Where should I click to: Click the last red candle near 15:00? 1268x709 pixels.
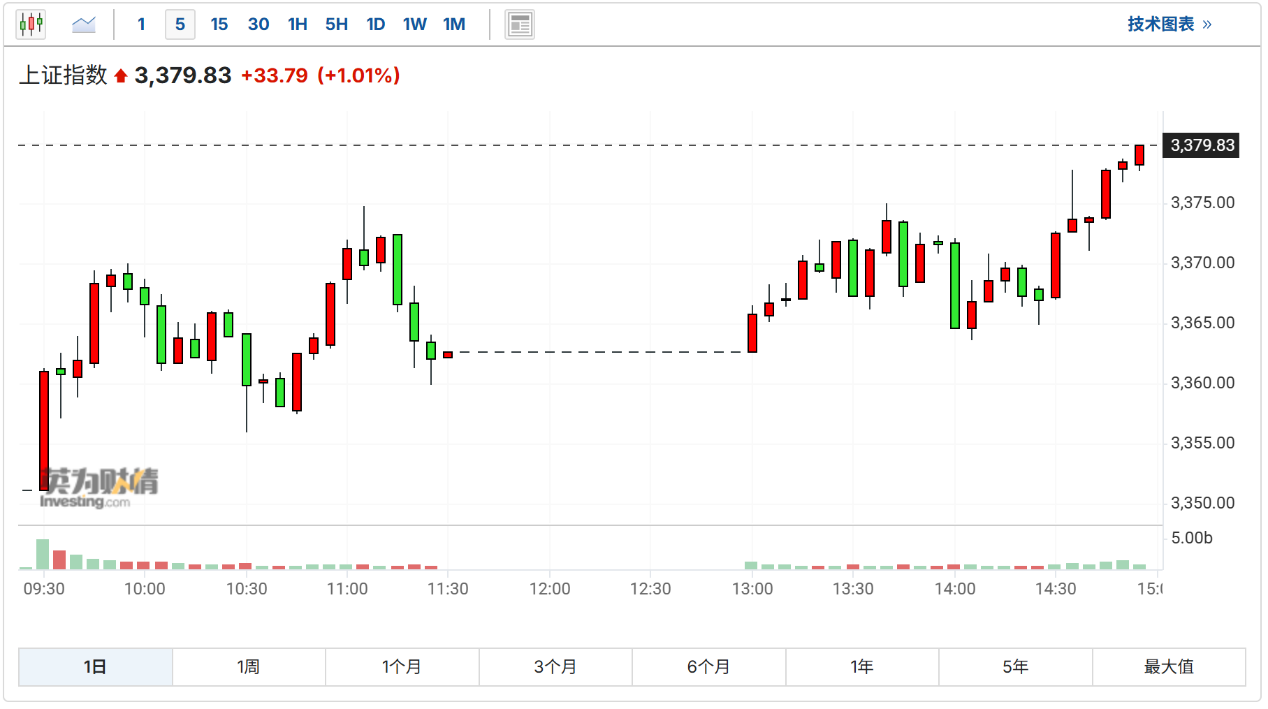1139,155
